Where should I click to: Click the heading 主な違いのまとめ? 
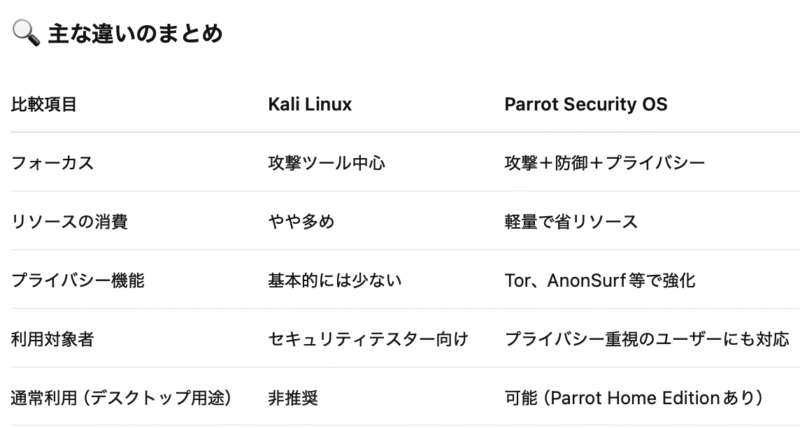pyautogui.click(x=135, y=34)
